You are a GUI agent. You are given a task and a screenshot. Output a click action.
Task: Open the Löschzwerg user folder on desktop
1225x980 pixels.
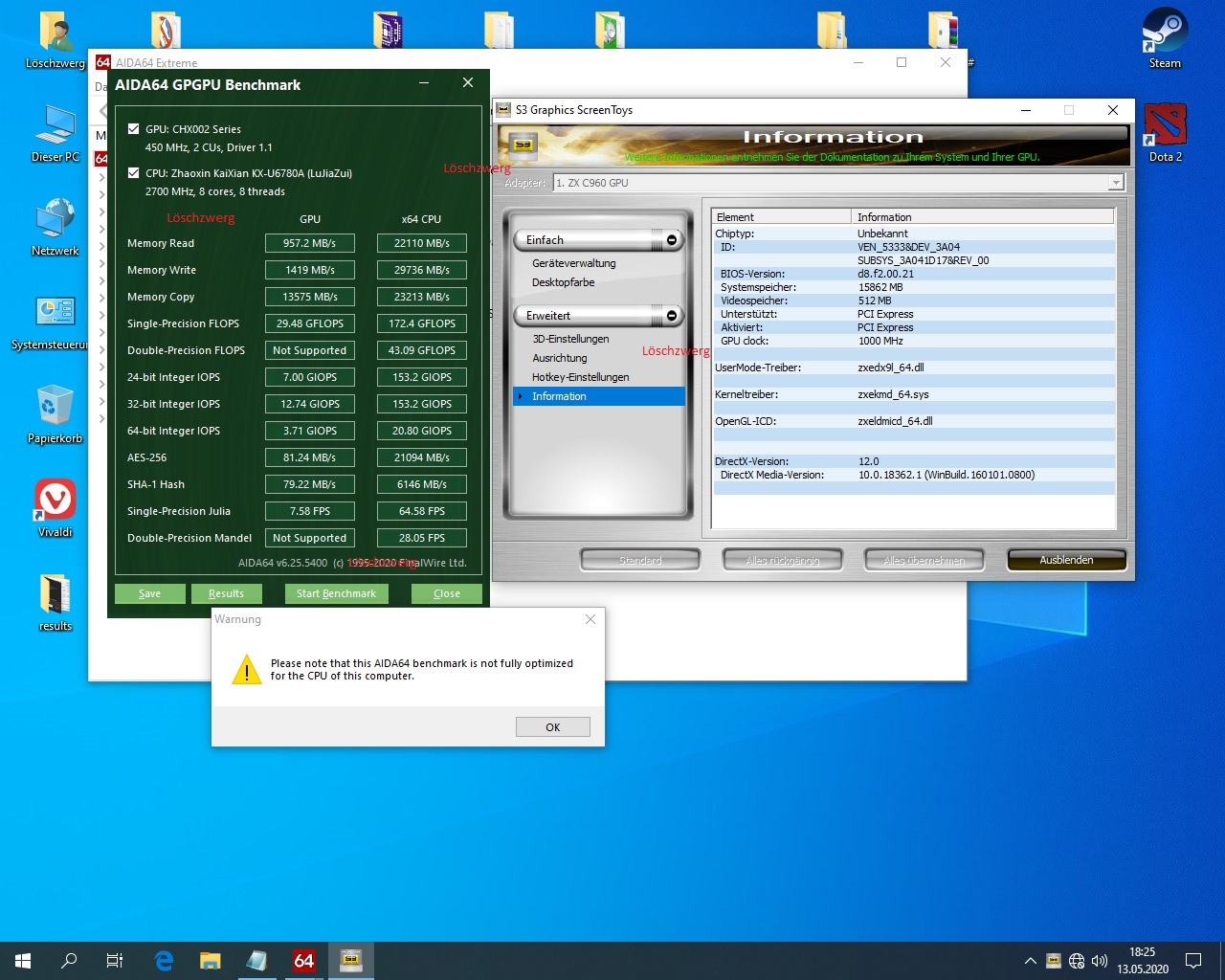pyautogui.click(x=56, y=41)
